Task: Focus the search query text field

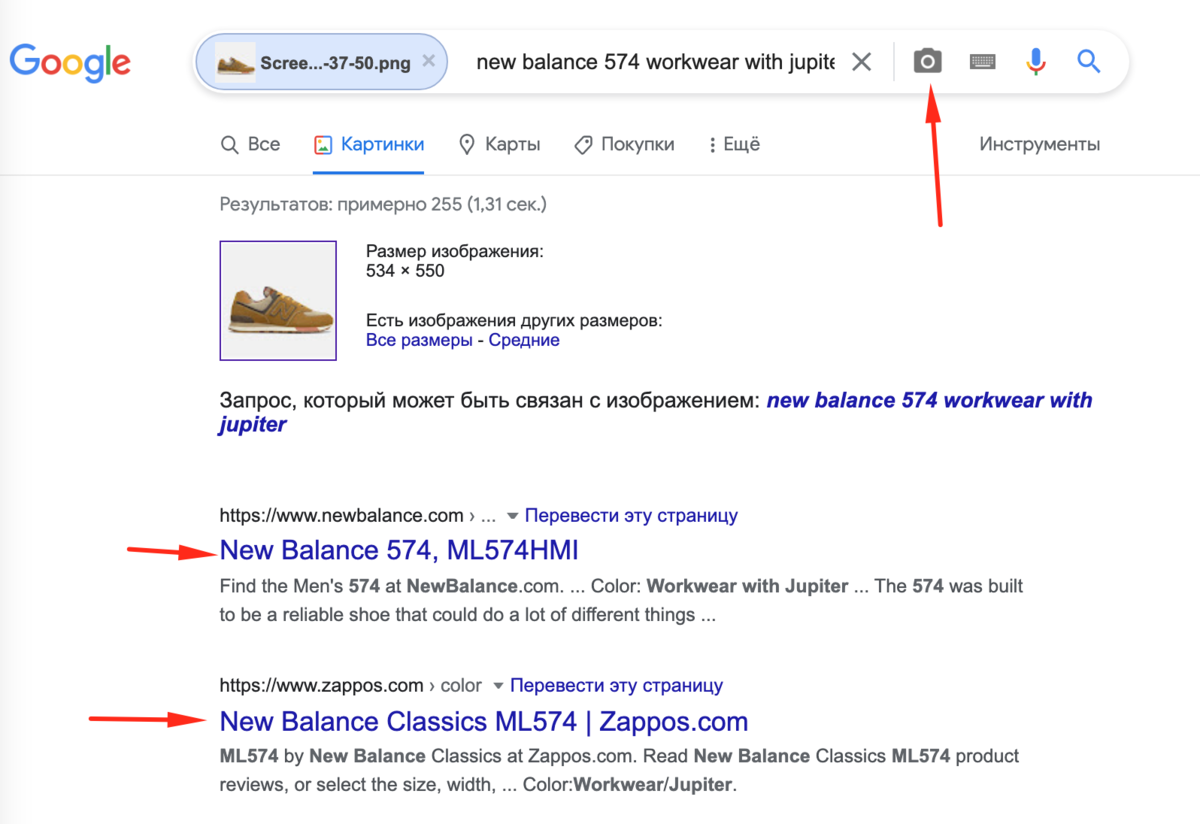Action: coord(655,62)
